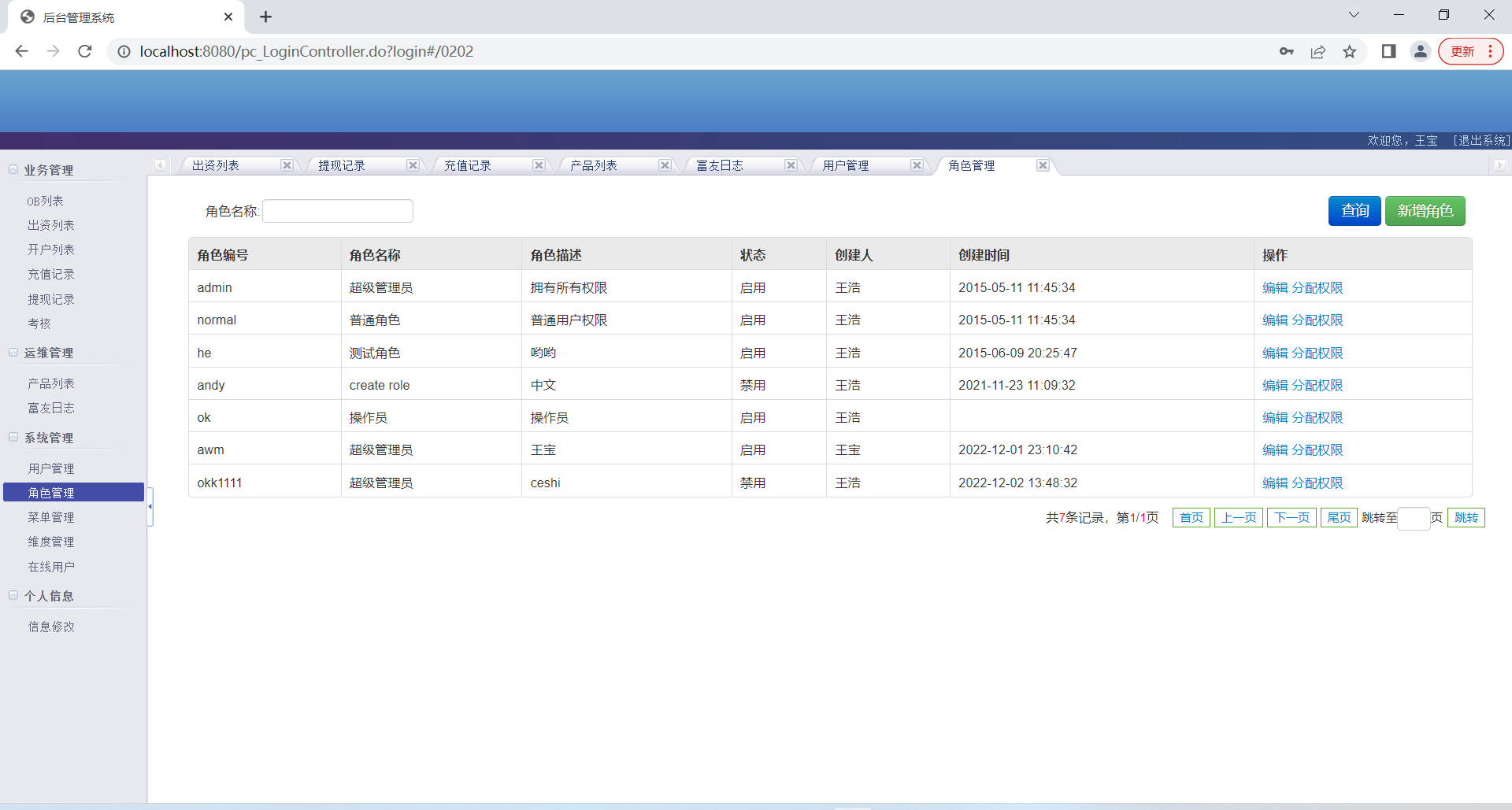Viewport: 1512px width, 810px height.
Task: Open 维度管理 in sidebar
Action: pos(51,542)
